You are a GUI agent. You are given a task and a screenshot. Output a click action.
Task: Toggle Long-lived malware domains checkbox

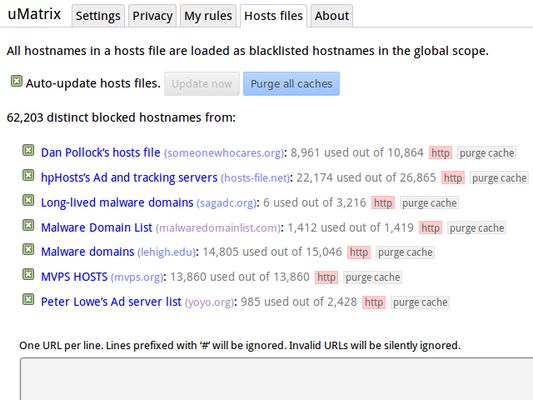[x=28, y=200]
